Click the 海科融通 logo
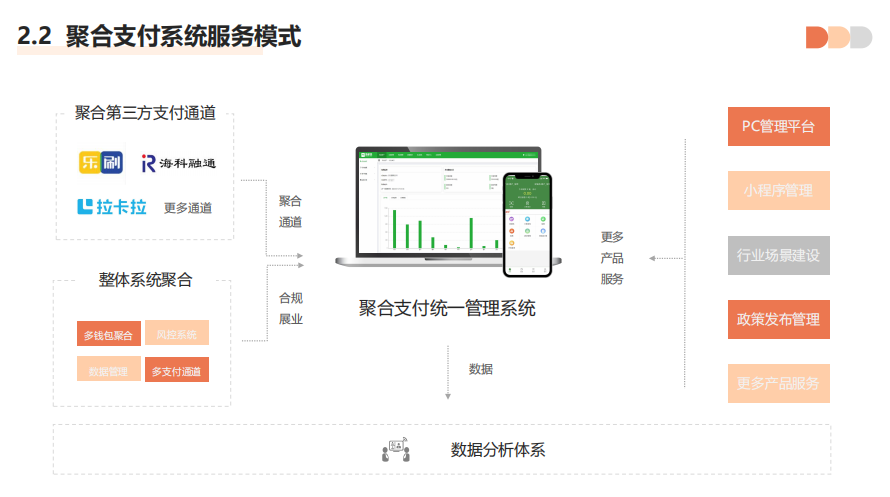This screenshot has width=890, height=497. [x=178, y=163]
